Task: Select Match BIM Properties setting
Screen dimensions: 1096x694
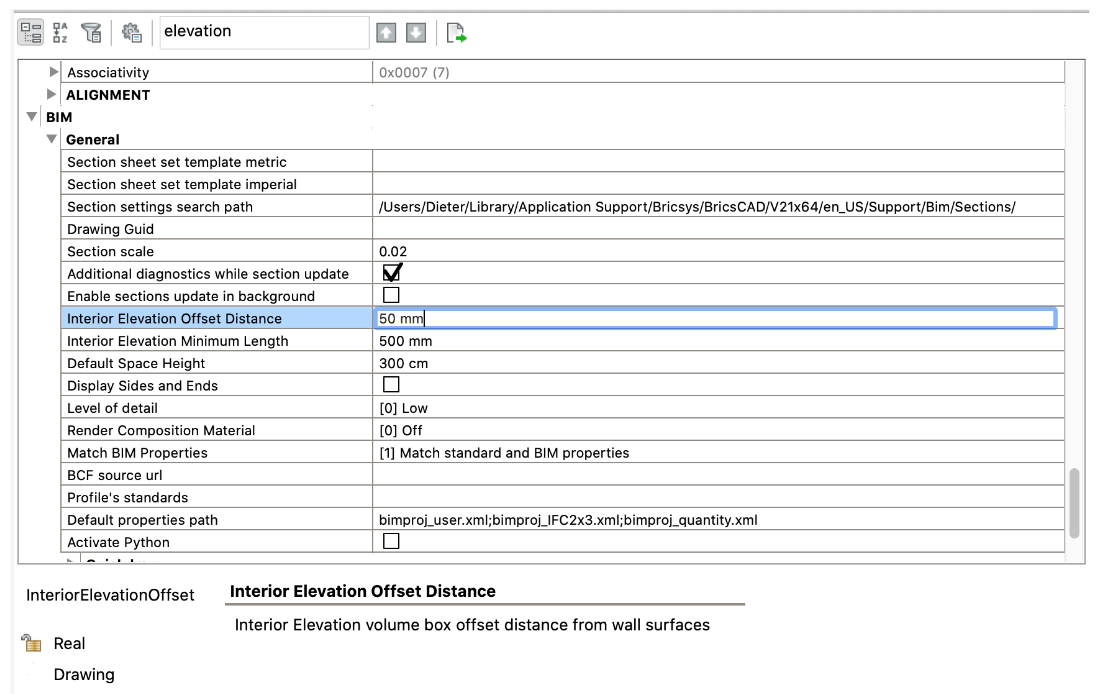Action: pyautogui.click(x=137, y=453)
